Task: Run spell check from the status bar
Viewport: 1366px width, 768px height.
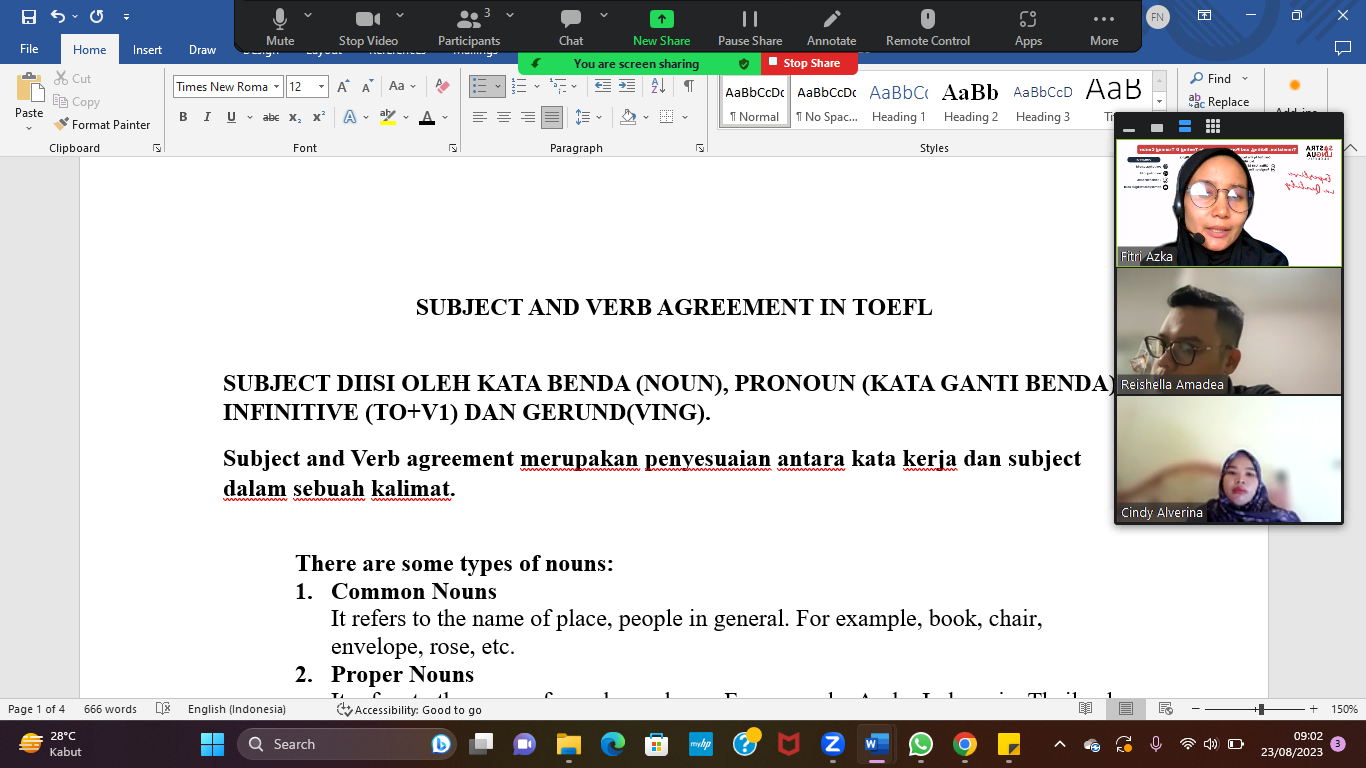Action: coord(163,708)
